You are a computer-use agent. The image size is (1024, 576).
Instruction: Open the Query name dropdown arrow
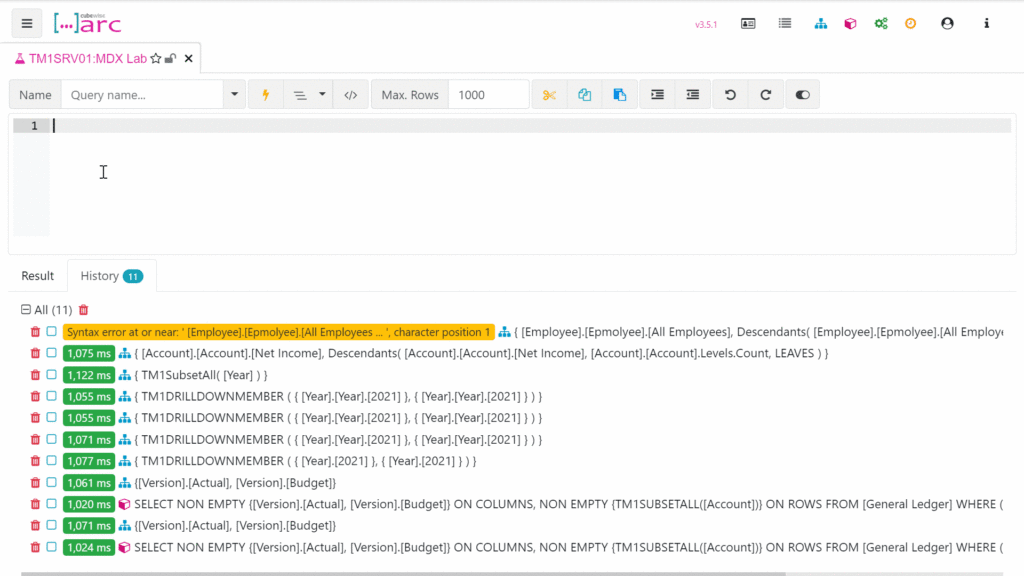click(x=235, y=95)
